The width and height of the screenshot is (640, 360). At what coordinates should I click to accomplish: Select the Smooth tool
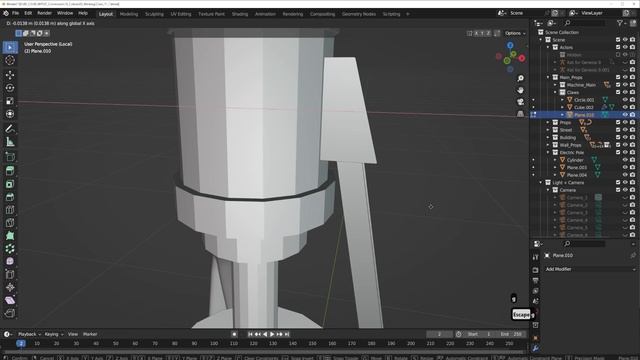10,261
